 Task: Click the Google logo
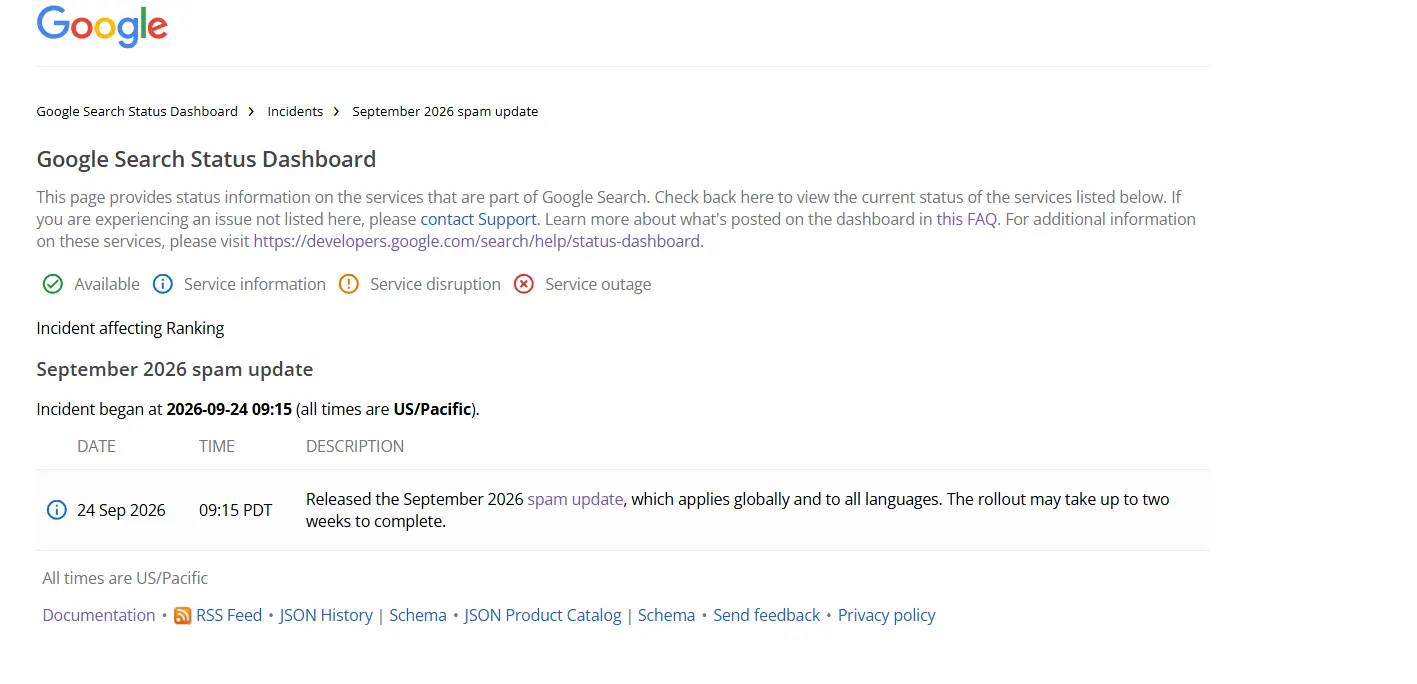pos(102,27)
